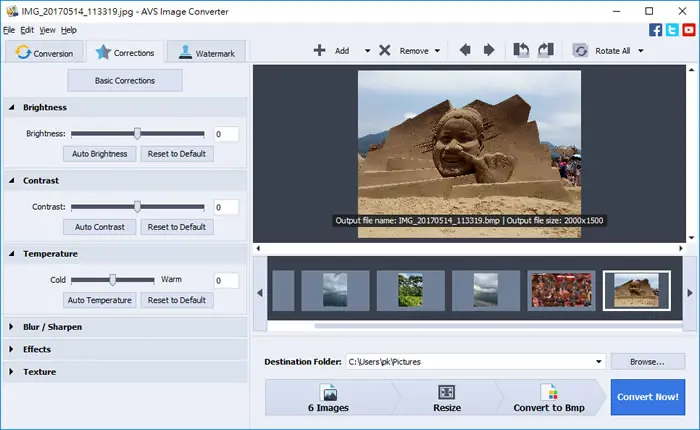
Task: Open the Destination Folder dropdown
Action: click(x=599, y=362)
